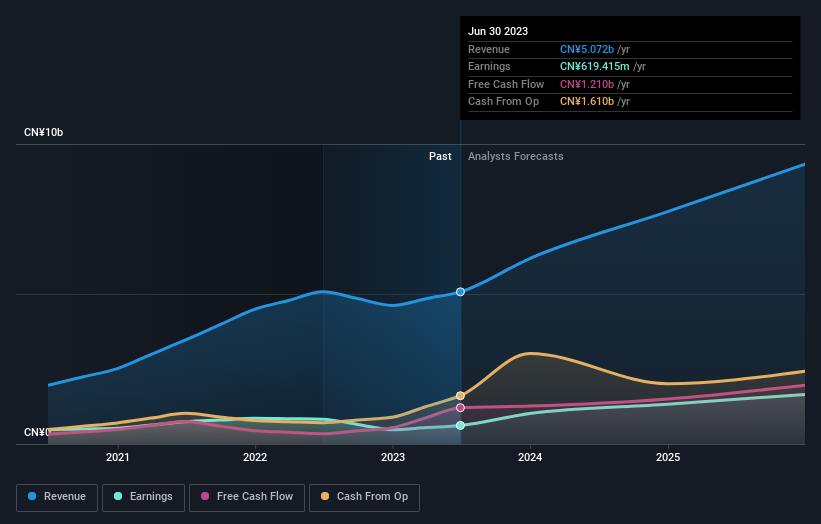
Task: Click the CN¥1.610b cash from op value
Action: (x=587, y=102)
